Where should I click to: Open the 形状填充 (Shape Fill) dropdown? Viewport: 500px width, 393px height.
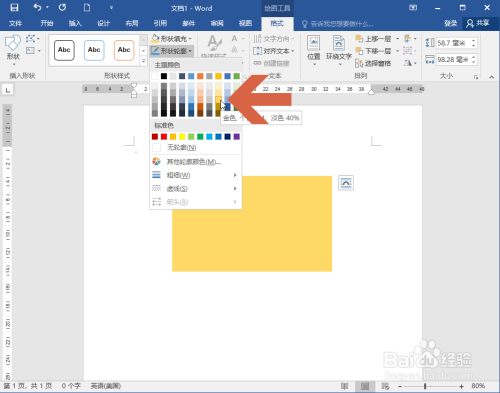(x=172, y=39)
